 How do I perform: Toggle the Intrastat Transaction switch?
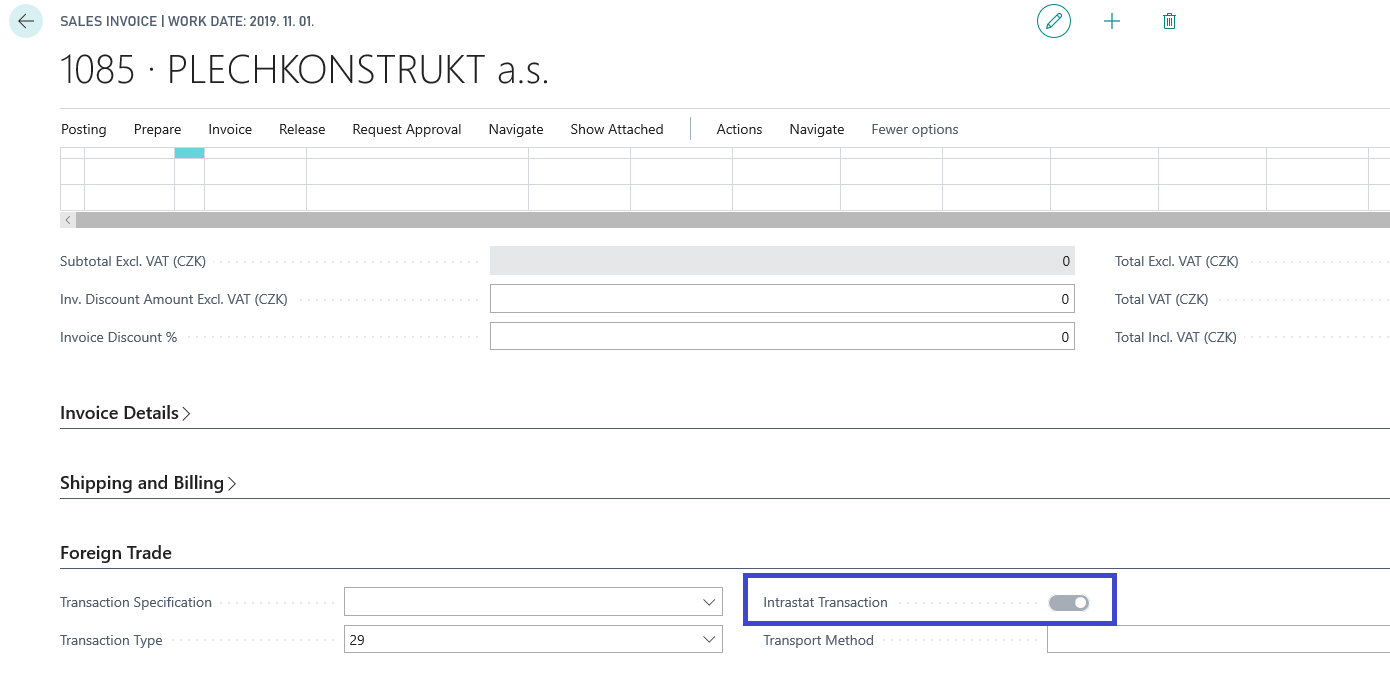(x=1068, y=602)
